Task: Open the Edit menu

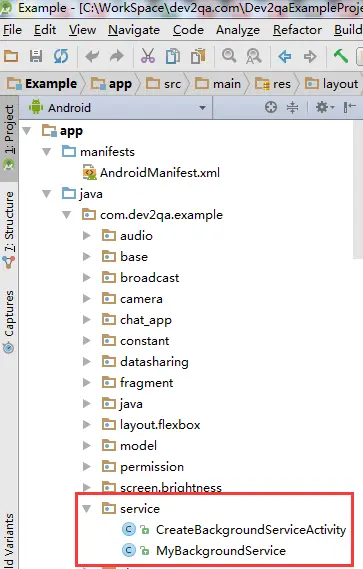Action: pos(45,30)
